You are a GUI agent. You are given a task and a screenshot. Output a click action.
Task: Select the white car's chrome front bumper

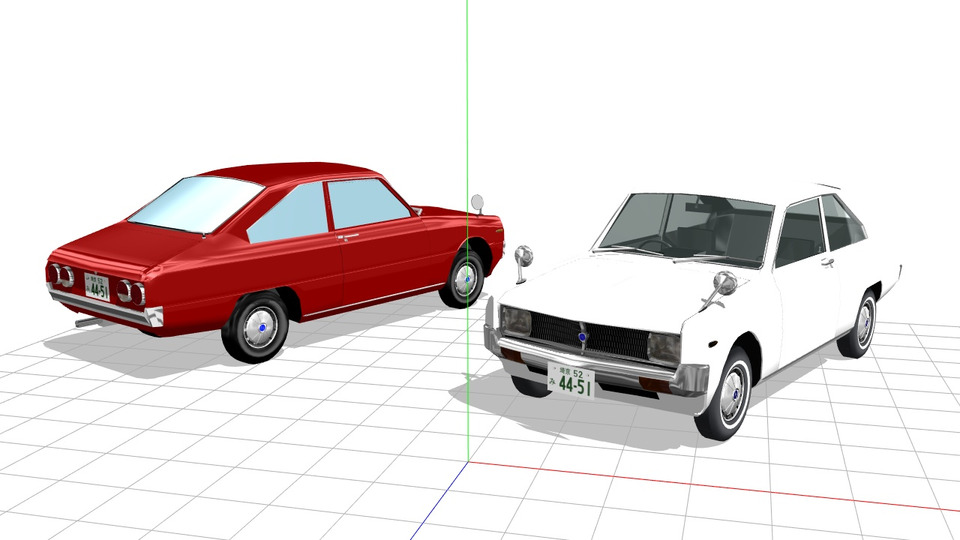600,362
